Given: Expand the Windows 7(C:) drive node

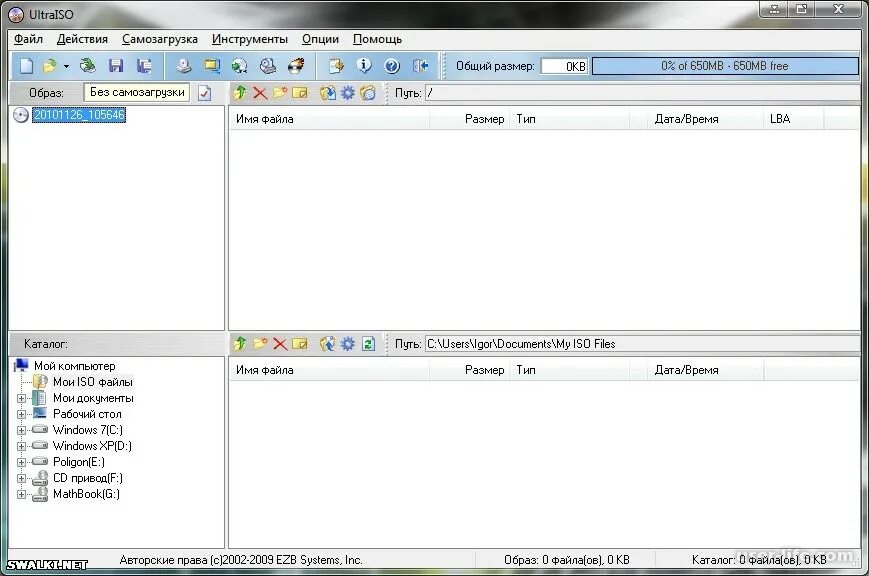Looking at the screenshot, I should tap(22, 430).
